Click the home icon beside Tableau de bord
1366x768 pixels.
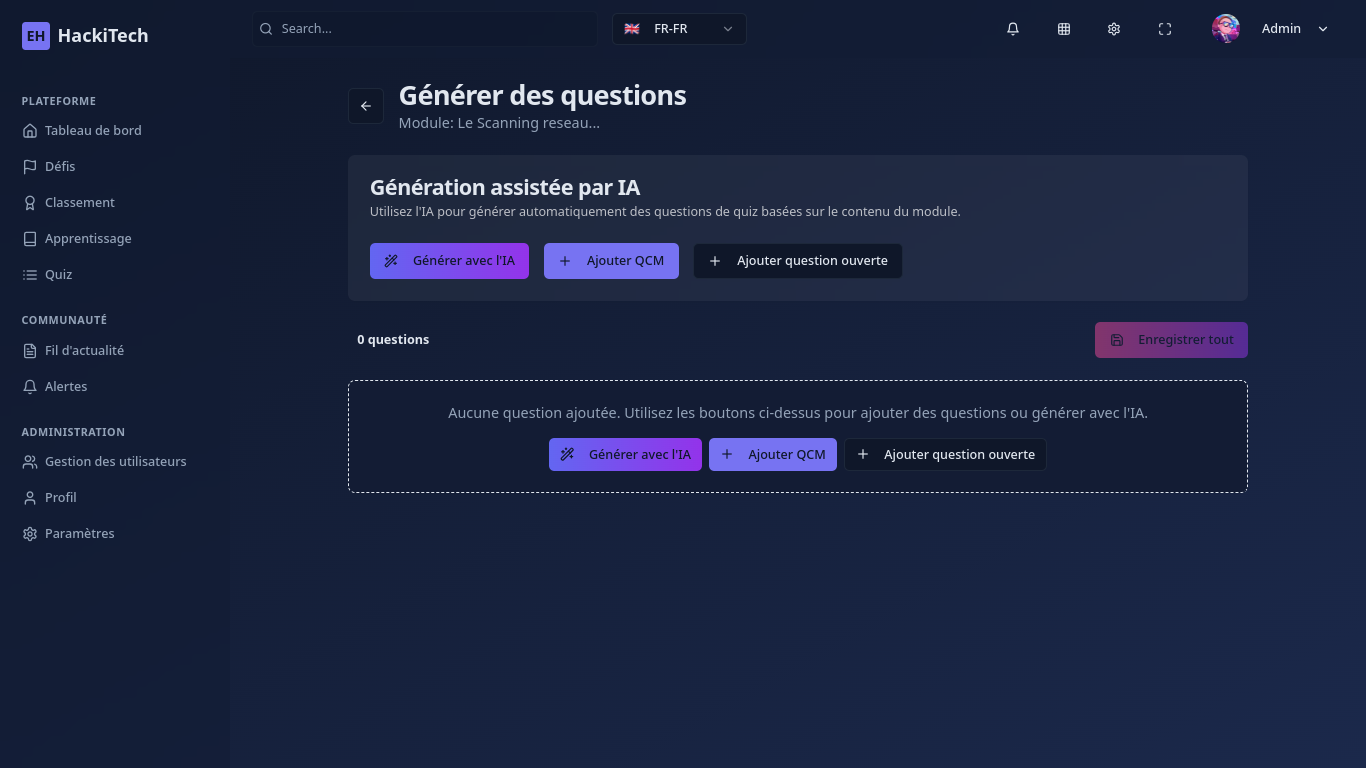(30, 131)
